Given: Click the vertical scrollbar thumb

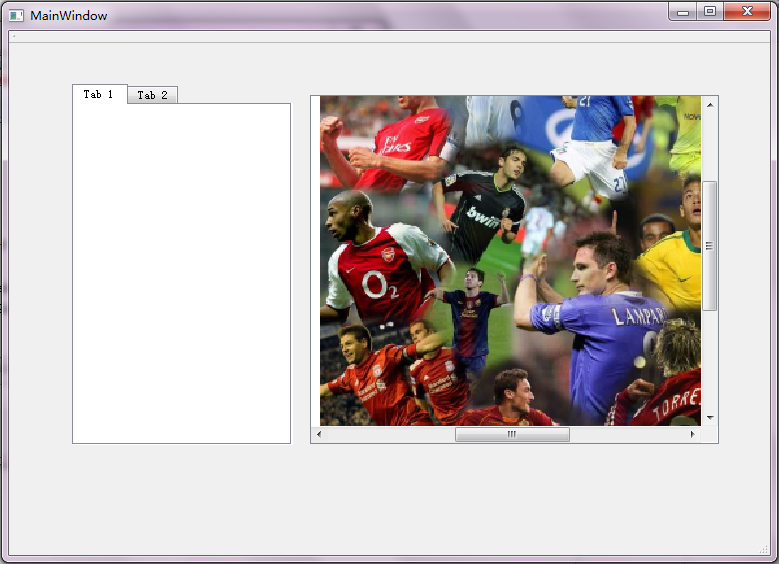Looking at the screenshot, I should (x=710, y=245).
